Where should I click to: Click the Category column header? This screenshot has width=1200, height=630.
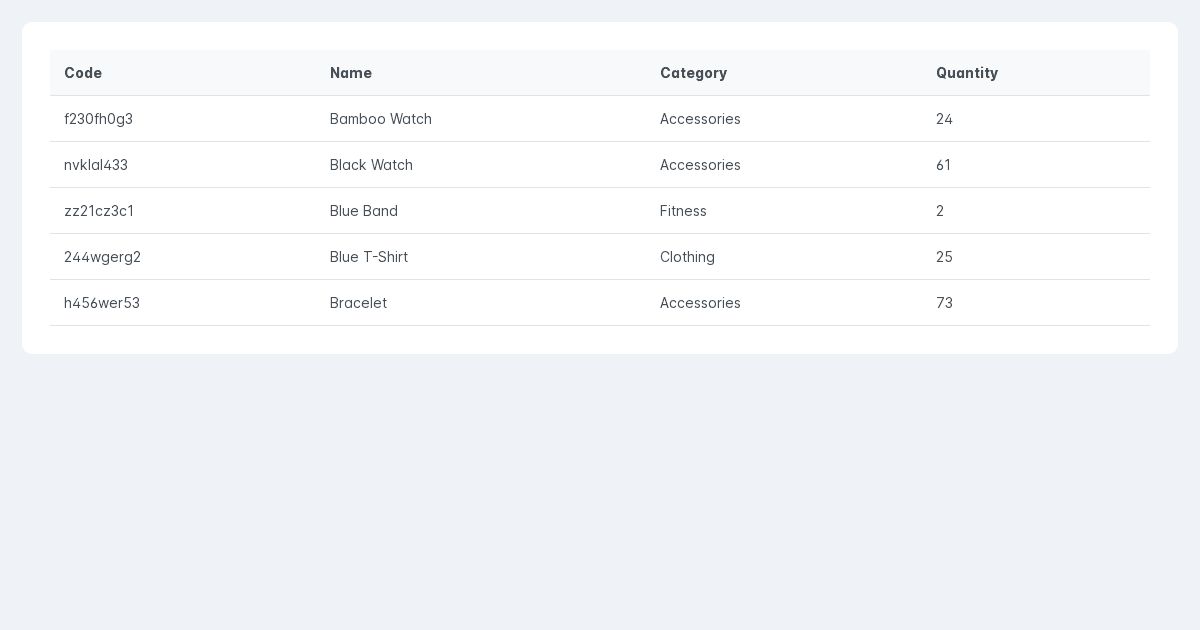coord(693,73)
